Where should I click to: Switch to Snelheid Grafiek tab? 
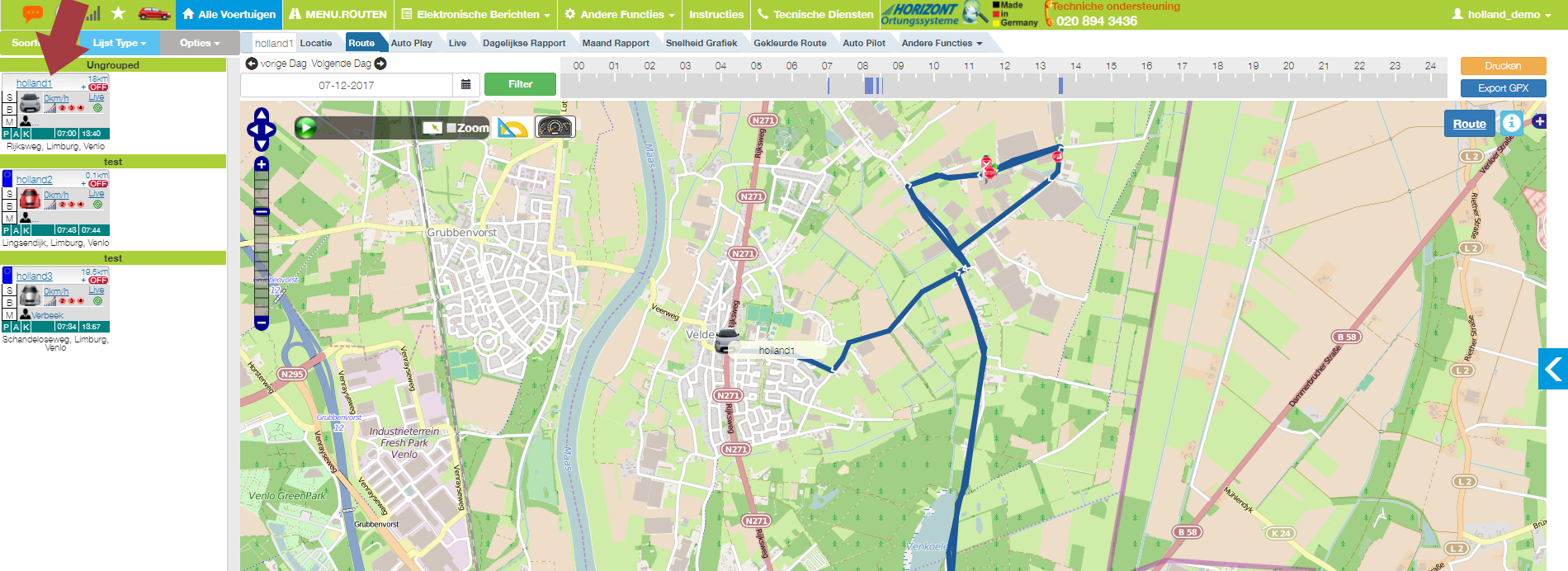[x=701, y=43]
